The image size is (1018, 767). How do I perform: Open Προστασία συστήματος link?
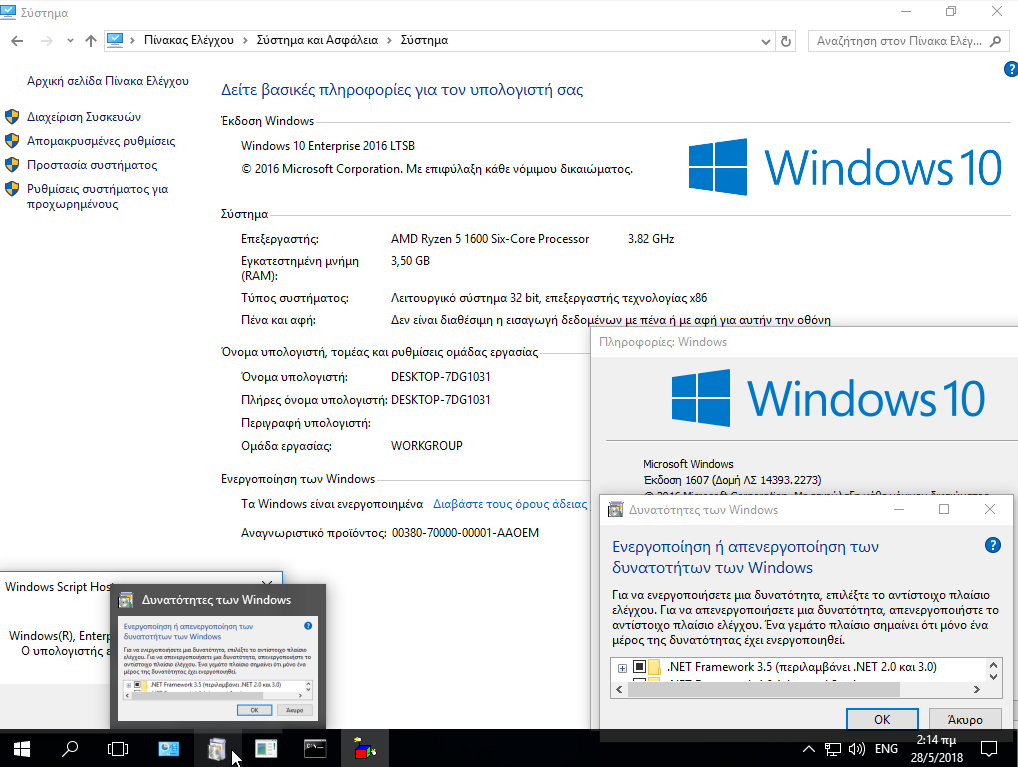click(92, 165)
